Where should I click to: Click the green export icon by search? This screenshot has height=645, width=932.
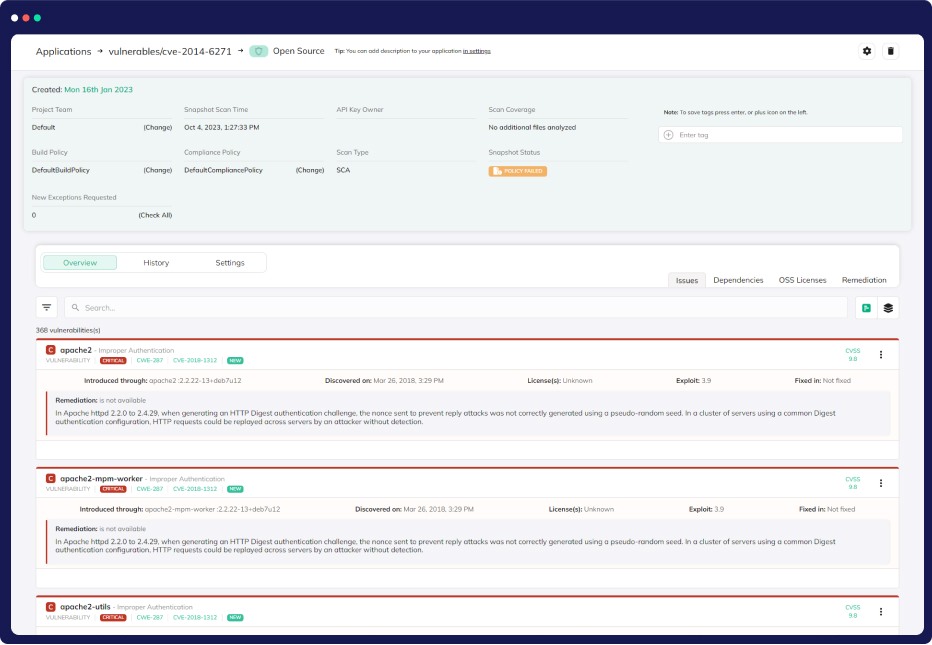[866, 308]
